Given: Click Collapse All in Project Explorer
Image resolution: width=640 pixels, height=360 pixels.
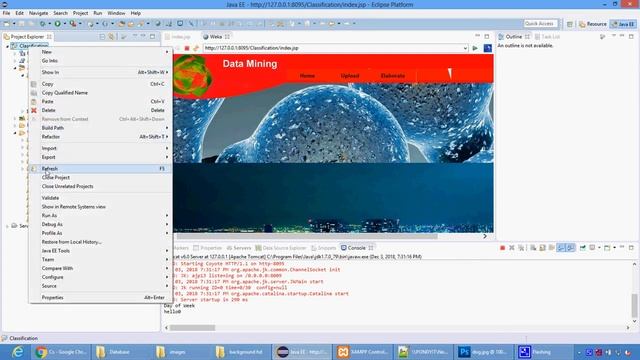Looking at the screenshot, I should coord(102,37).
